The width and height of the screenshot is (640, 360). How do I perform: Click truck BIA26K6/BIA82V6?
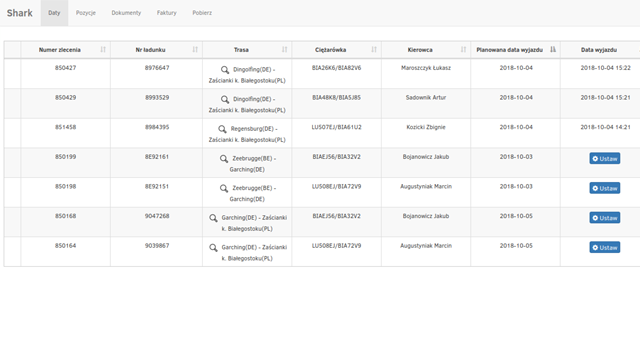point(336,68)
